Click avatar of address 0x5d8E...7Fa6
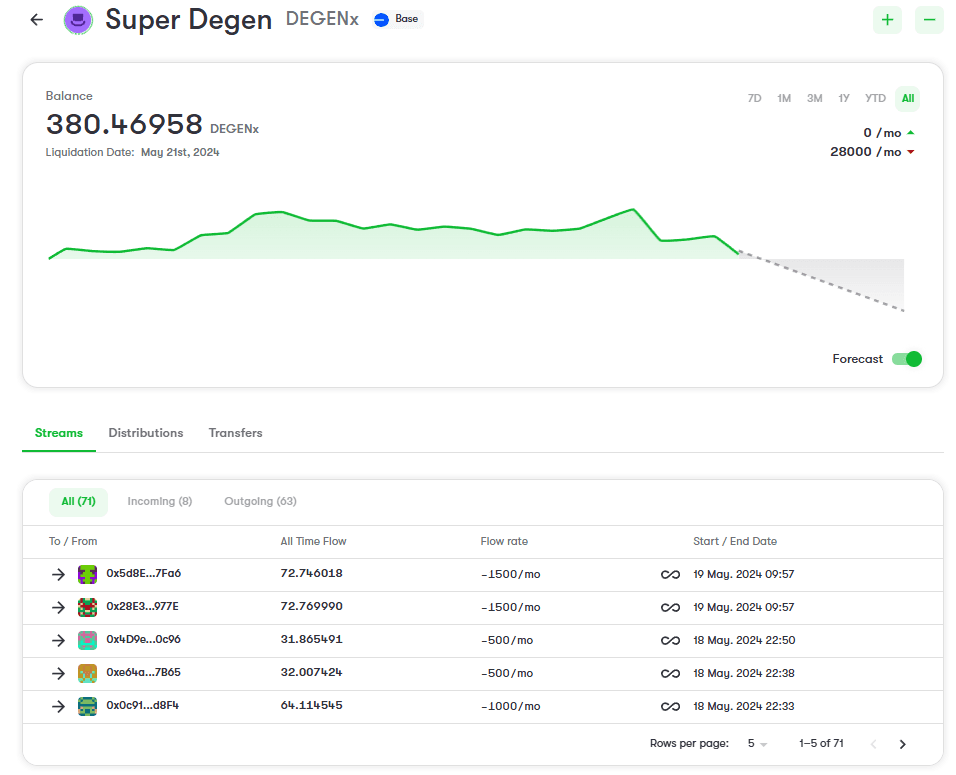This screenshot has height=775, width=956. 87,574
